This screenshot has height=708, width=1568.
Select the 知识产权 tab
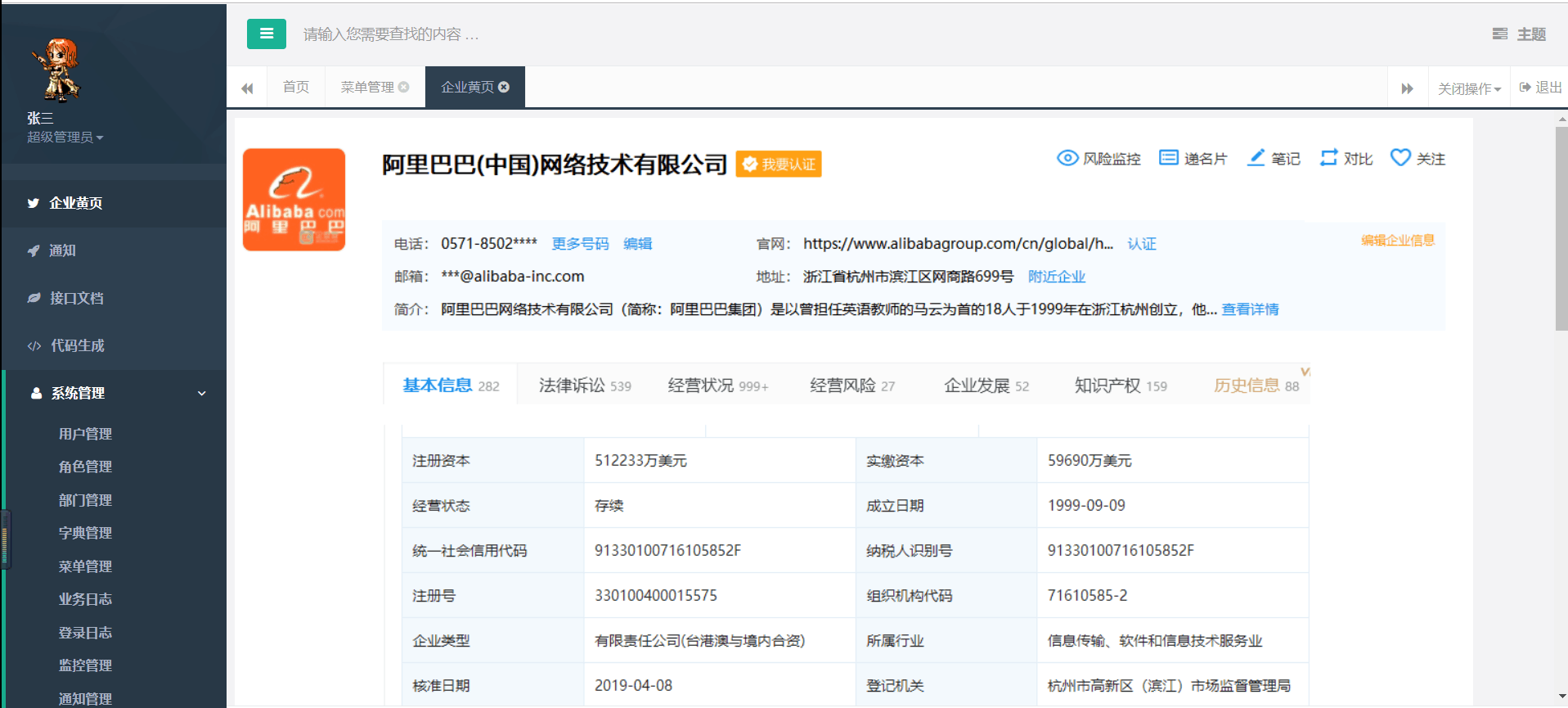coord(1121,385)
